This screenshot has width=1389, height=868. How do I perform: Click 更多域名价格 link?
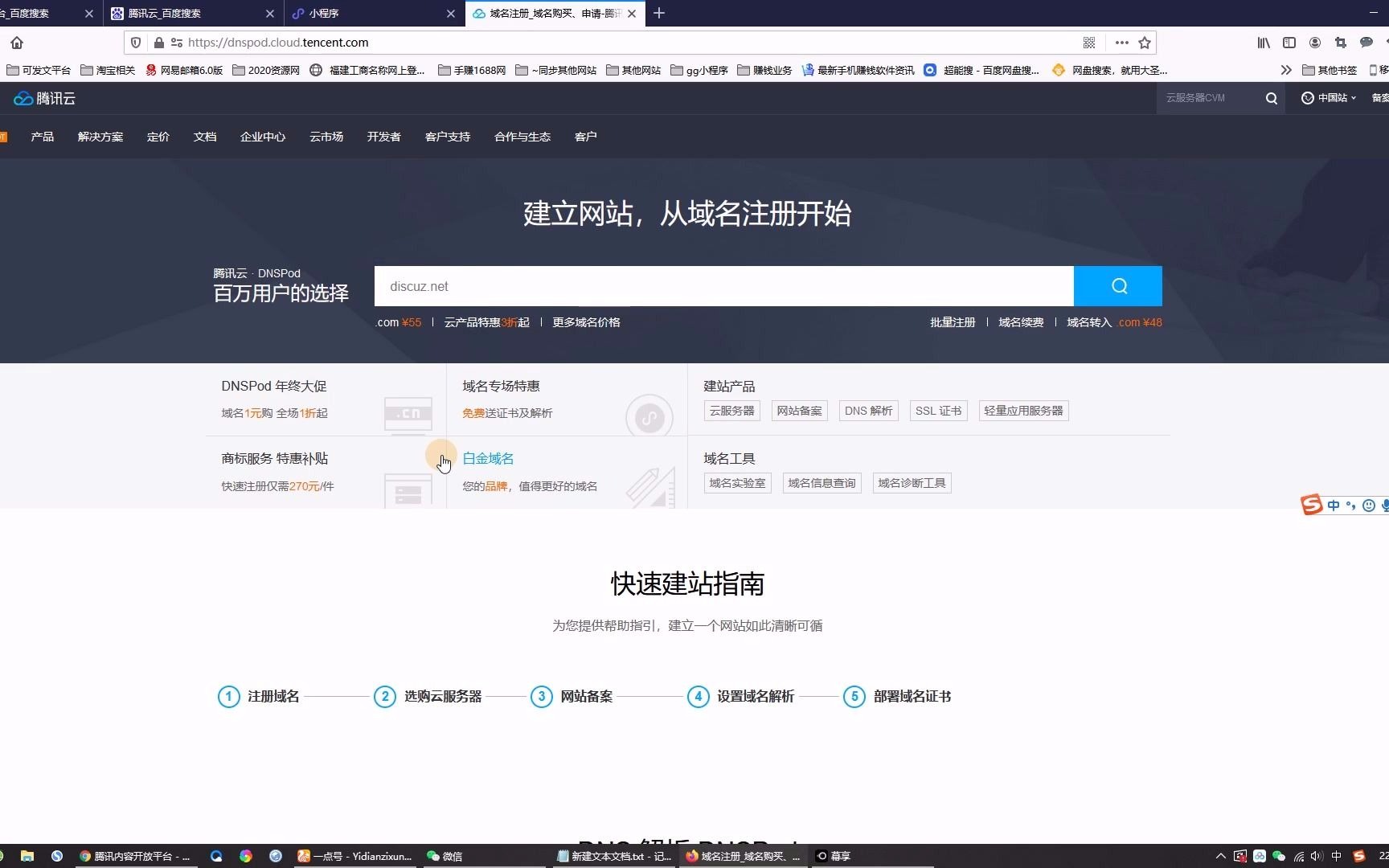pos(586,322)
